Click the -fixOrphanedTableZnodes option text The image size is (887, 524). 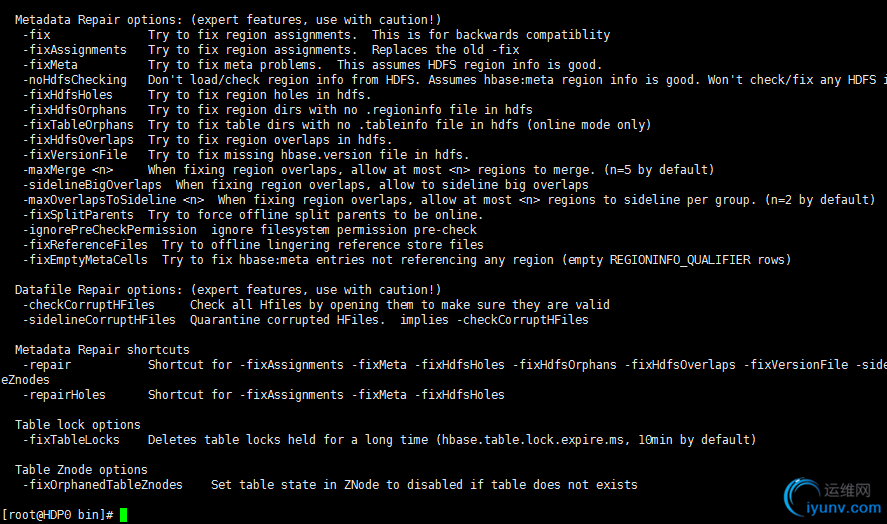click(x=102, y=485)
